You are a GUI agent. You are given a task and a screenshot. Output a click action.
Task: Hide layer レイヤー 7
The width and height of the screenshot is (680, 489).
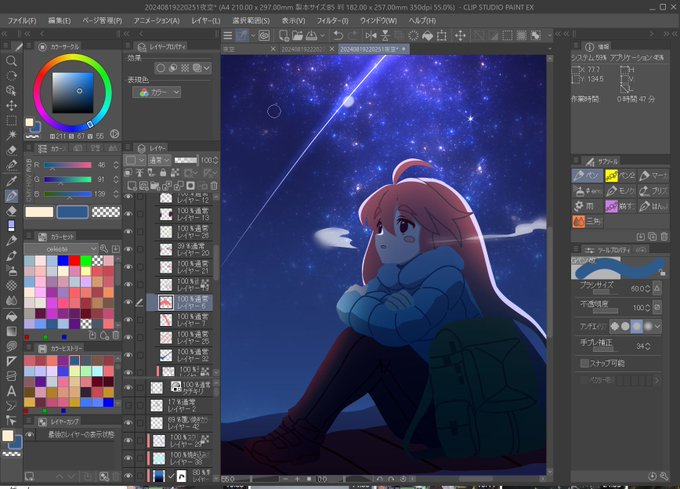coord(128,320)
